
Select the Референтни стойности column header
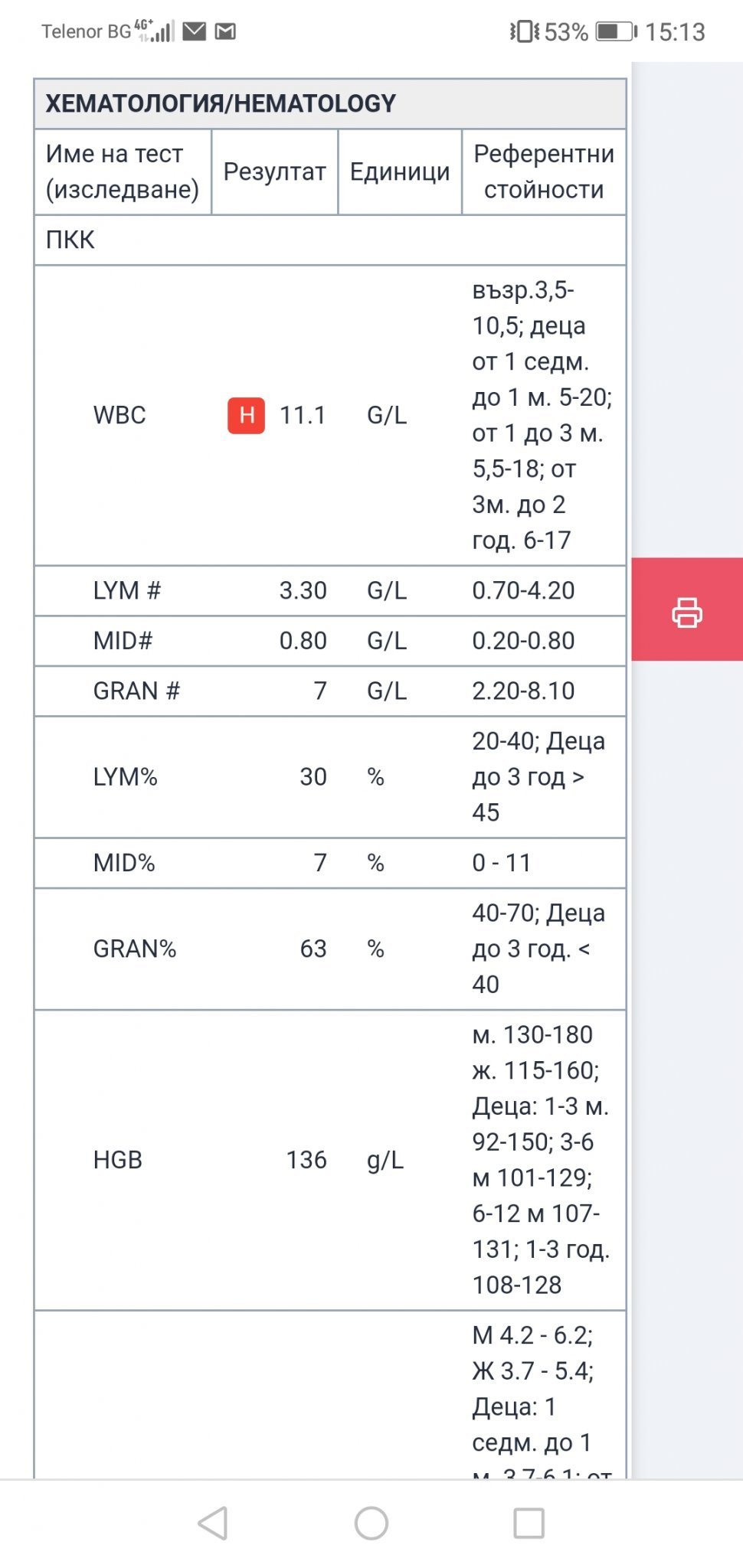(x=543, y=171)
